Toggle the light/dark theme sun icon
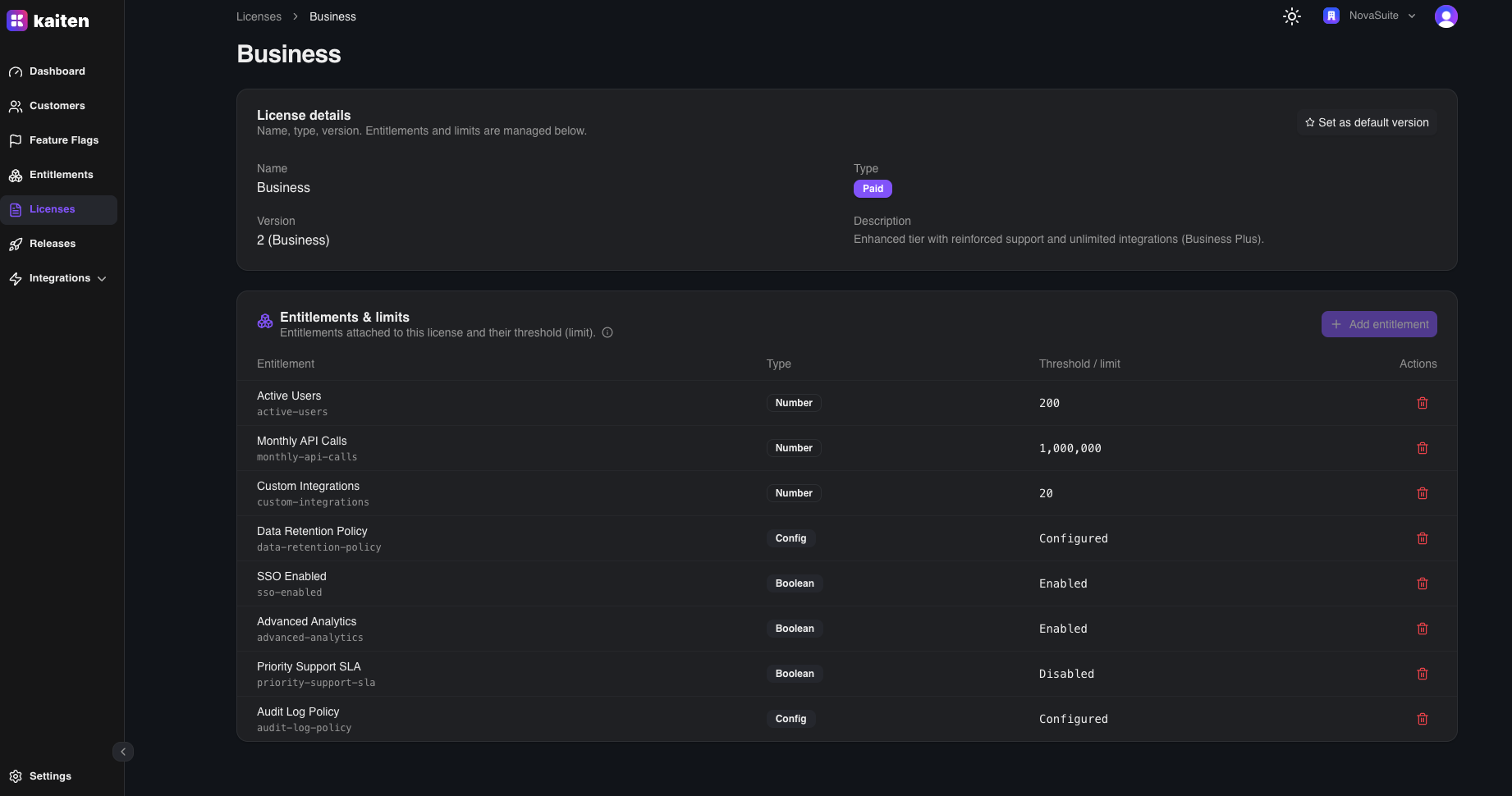Image resolution: width=1512 pixels, height=796 pixels. pyautogui.click(x=1291, y=16)
